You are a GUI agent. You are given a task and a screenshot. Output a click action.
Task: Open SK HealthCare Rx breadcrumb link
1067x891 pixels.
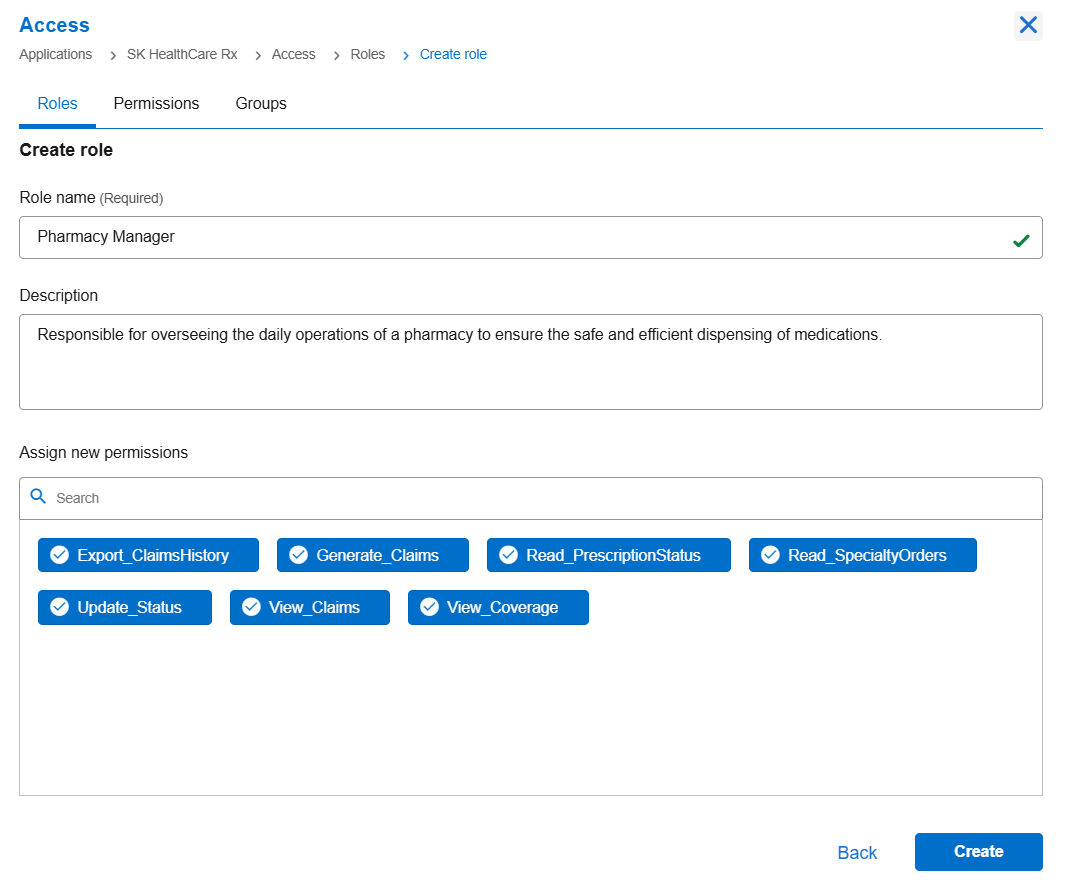point(182,54)
